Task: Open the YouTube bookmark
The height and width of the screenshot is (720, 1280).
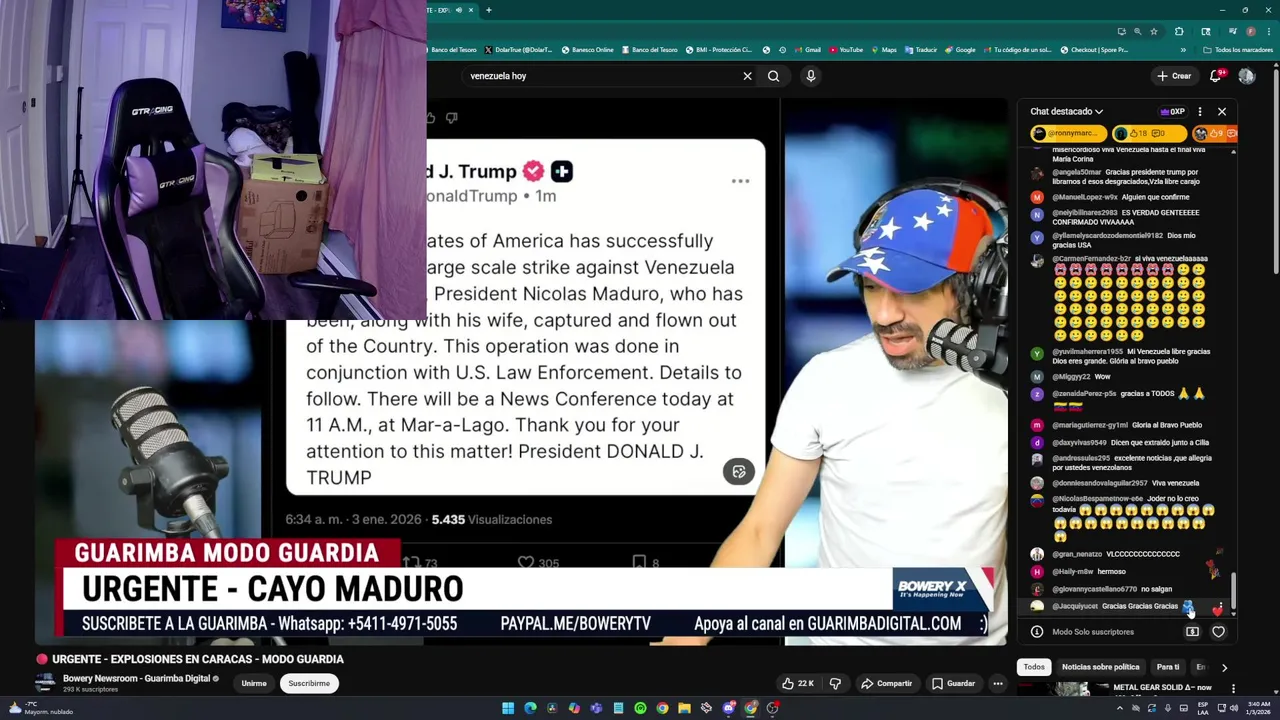Action: pos(846,50)
